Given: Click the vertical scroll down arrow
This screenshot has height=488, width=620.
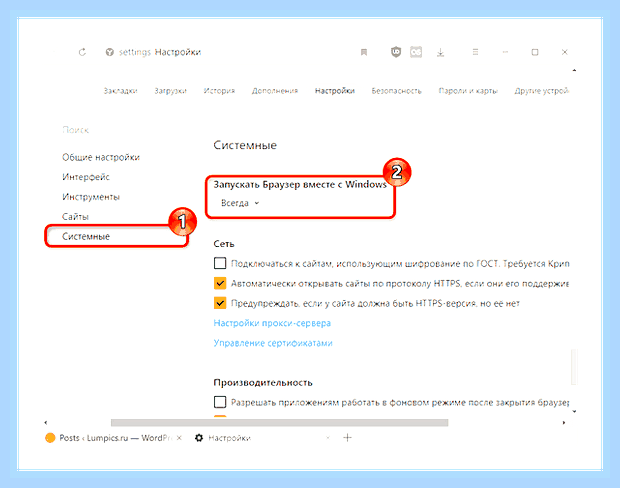Looking at the screenshot, I should 574,412.
